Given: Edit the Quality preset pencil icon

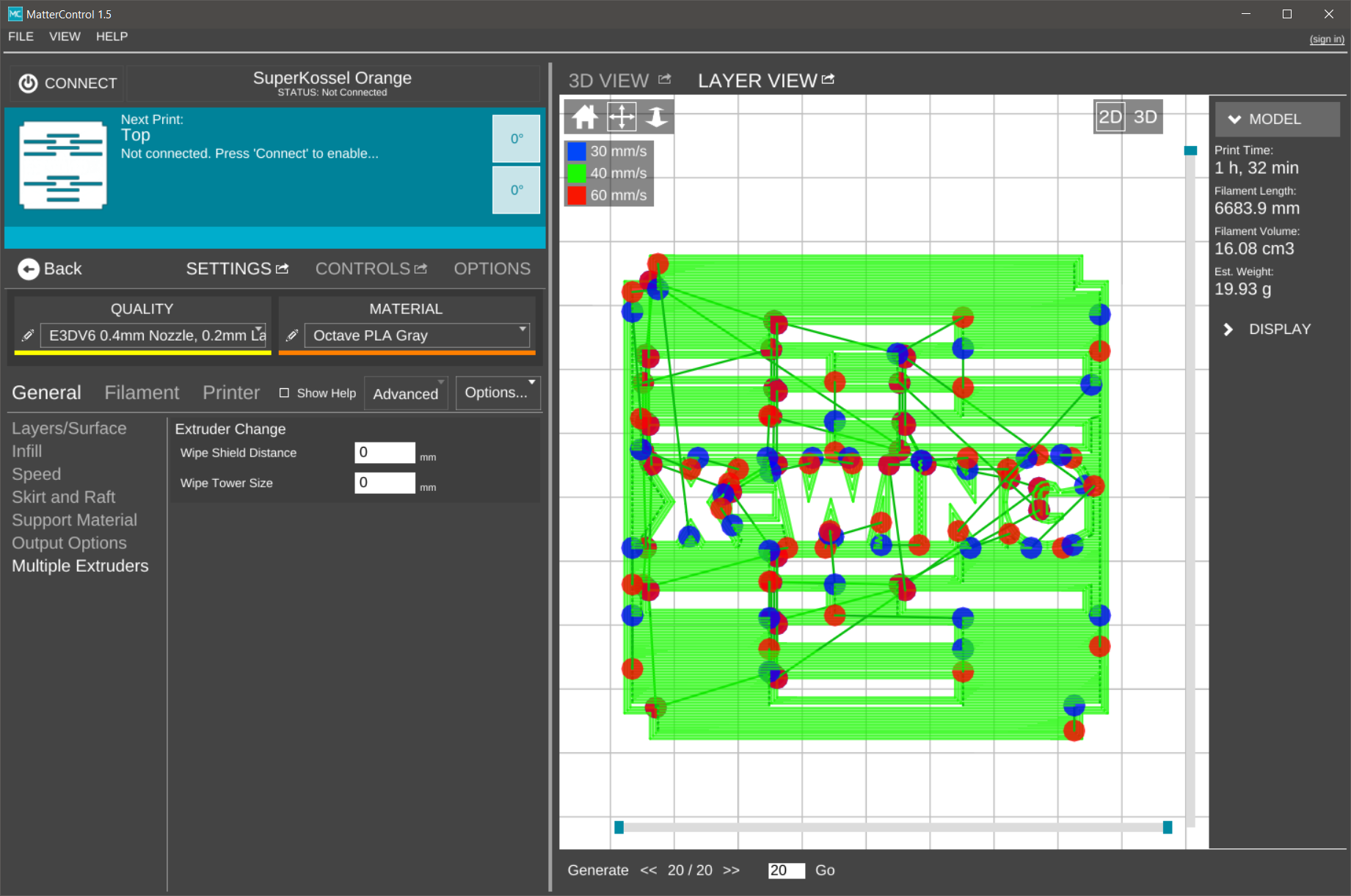Looking at the screenshot, I should [x=28, y=335].
